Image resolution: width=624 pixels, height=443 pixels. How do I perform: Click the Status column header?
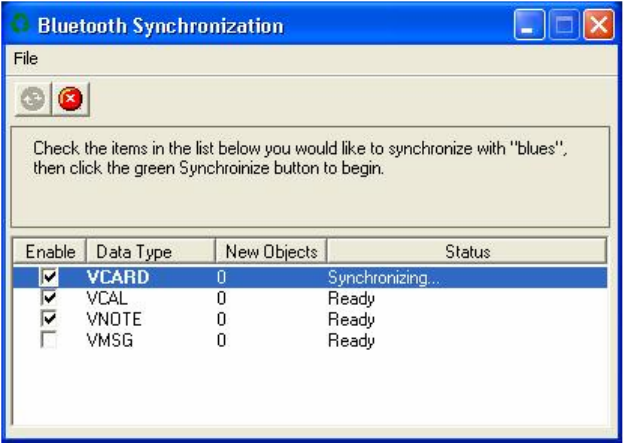(467, 252)
